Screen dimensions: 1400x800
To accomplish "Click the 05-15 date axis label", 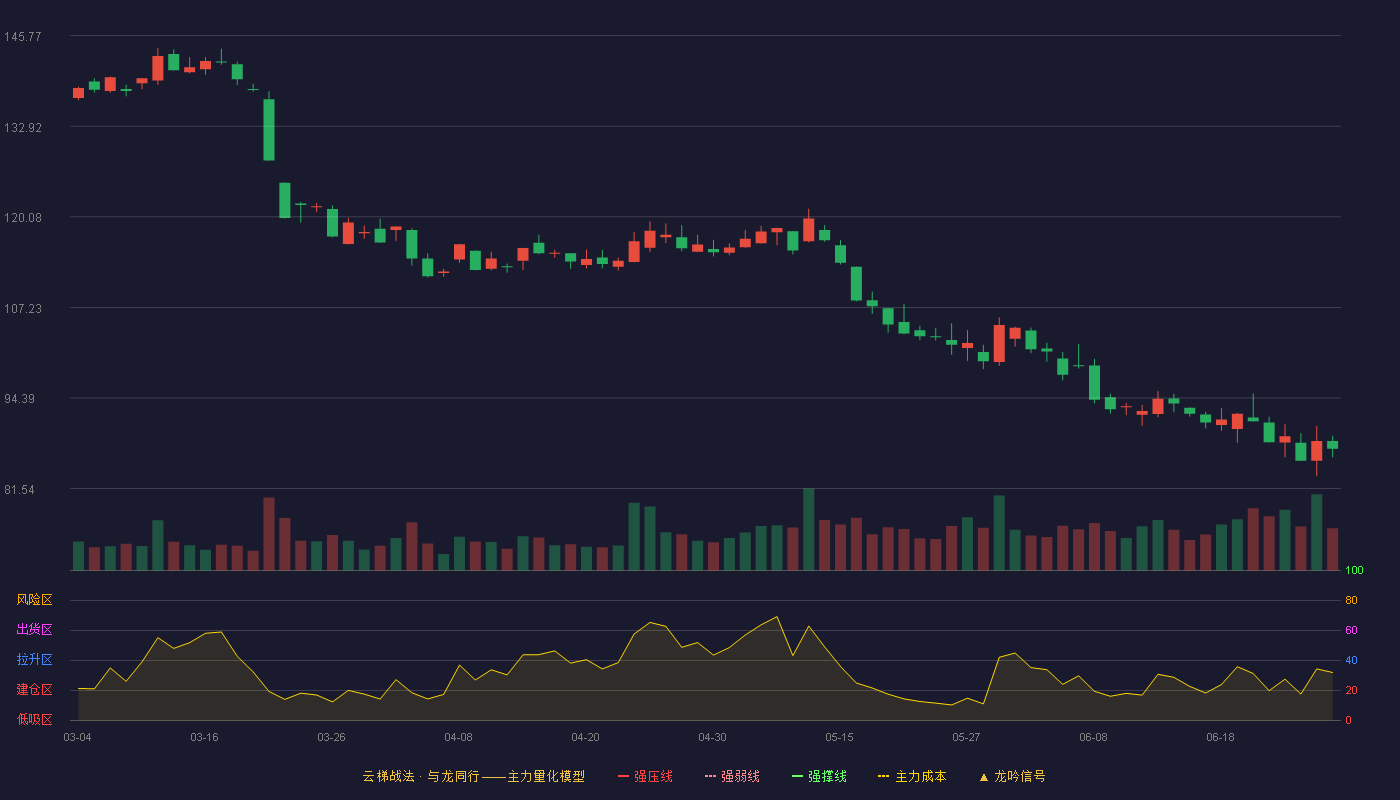I will [x=839, y=737].
